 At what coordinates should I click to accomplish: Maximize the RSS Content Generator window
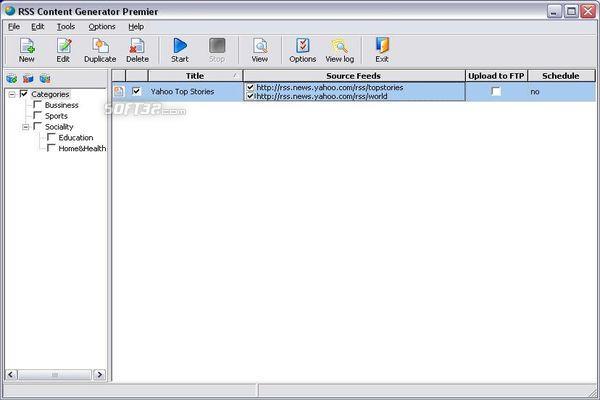pos(571,11)
